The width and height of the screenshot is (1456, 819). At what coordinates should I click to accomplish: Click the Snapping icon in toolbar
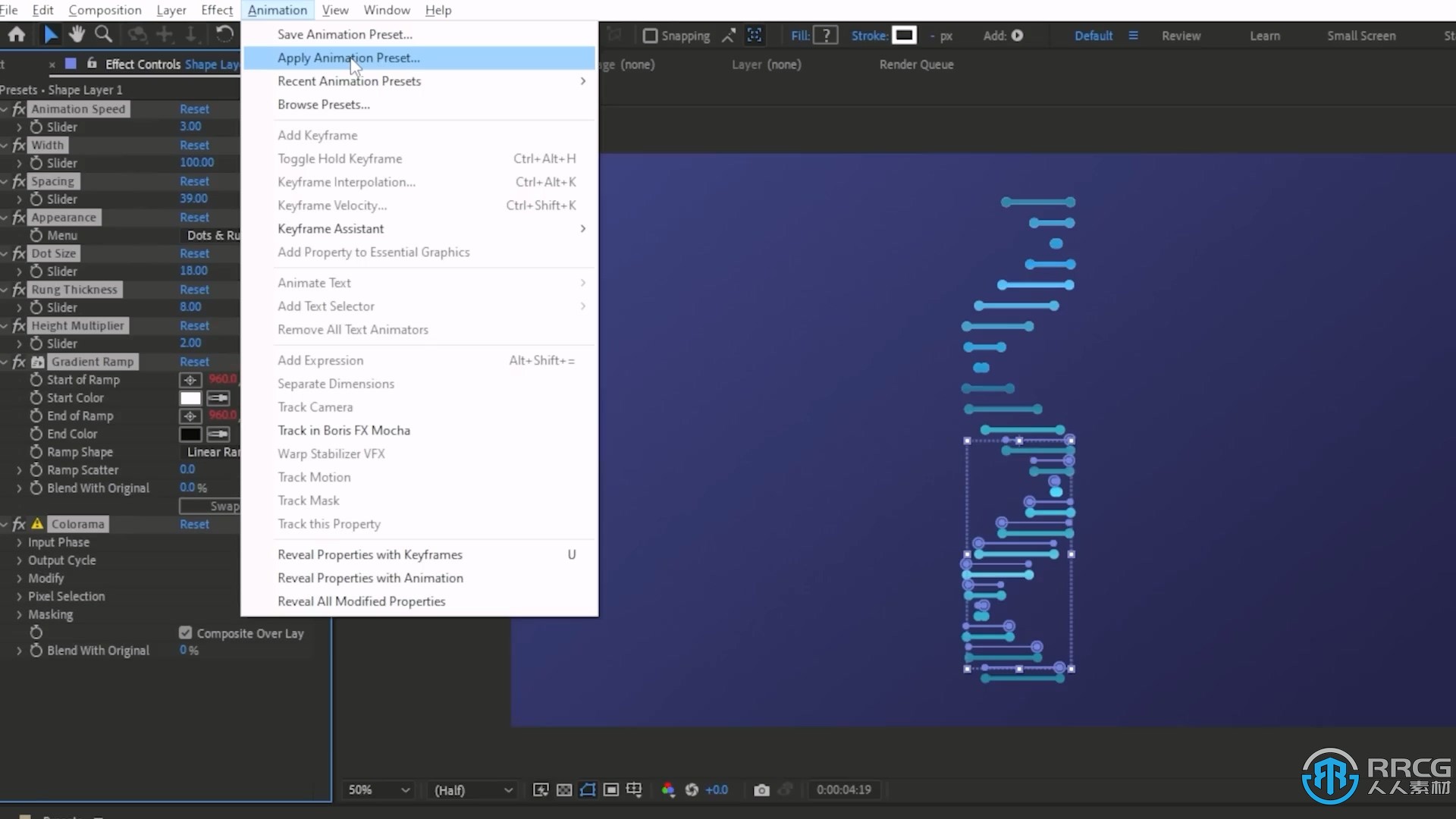pyautogui.click(x=650, y=35)
